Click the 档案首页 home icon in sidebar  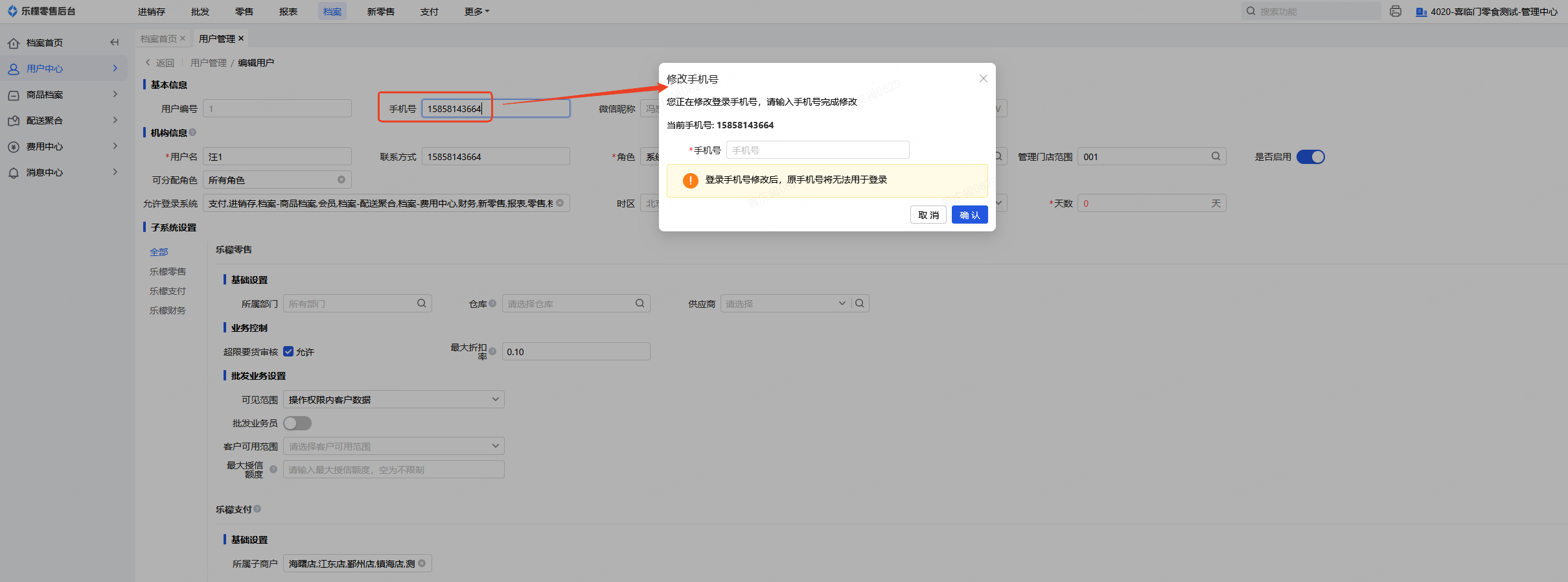(x=14, y=43)
